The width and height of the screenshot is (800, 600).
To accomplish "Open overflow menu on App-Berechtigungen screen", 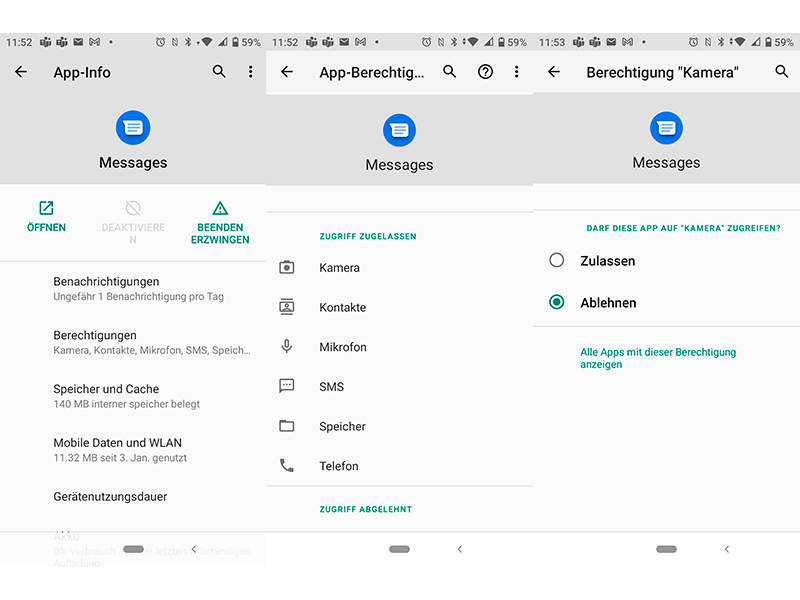I will 517,71.
